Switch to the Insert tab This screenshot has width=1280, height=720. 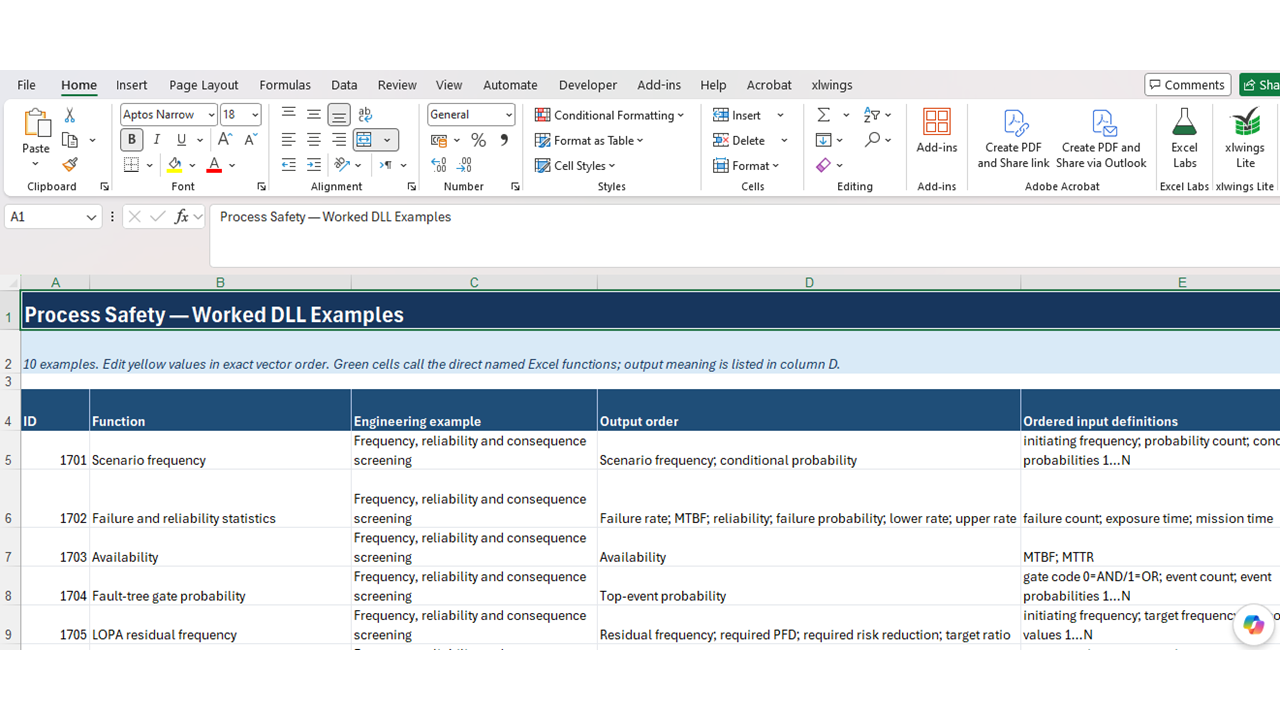(x=131, y=85)
